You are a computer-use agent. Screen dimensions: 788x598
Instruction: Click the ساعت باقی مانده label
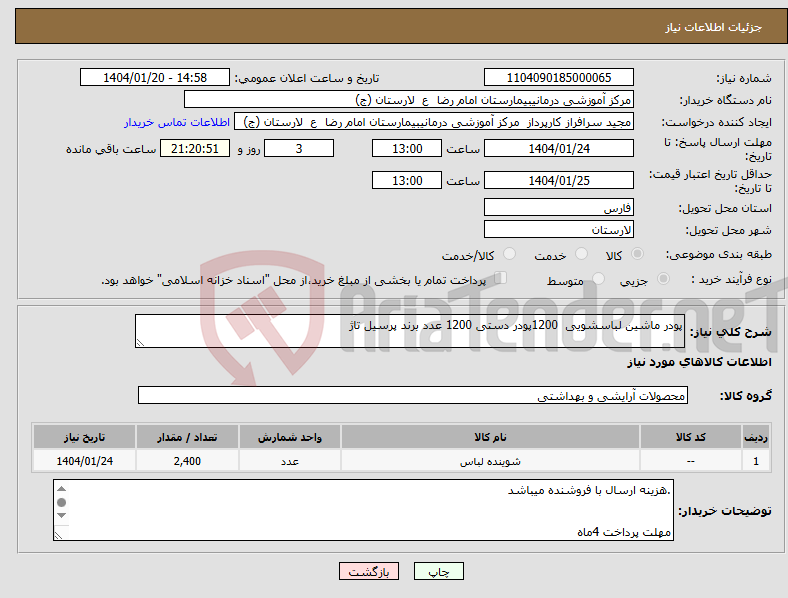[x=111, y=149]
